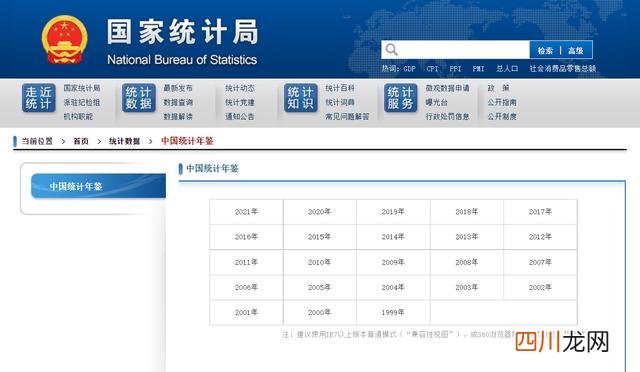This screenshot has width=640, height=372.
Task: Open 国家统计局 link under 走近统计
Action: coord(82,88)
